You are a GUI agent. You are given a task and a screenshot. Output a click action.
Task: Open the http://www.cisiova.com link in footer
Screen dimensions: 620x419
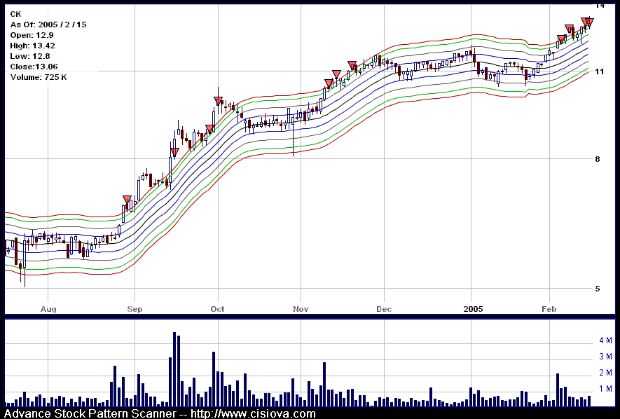[253, 414]
